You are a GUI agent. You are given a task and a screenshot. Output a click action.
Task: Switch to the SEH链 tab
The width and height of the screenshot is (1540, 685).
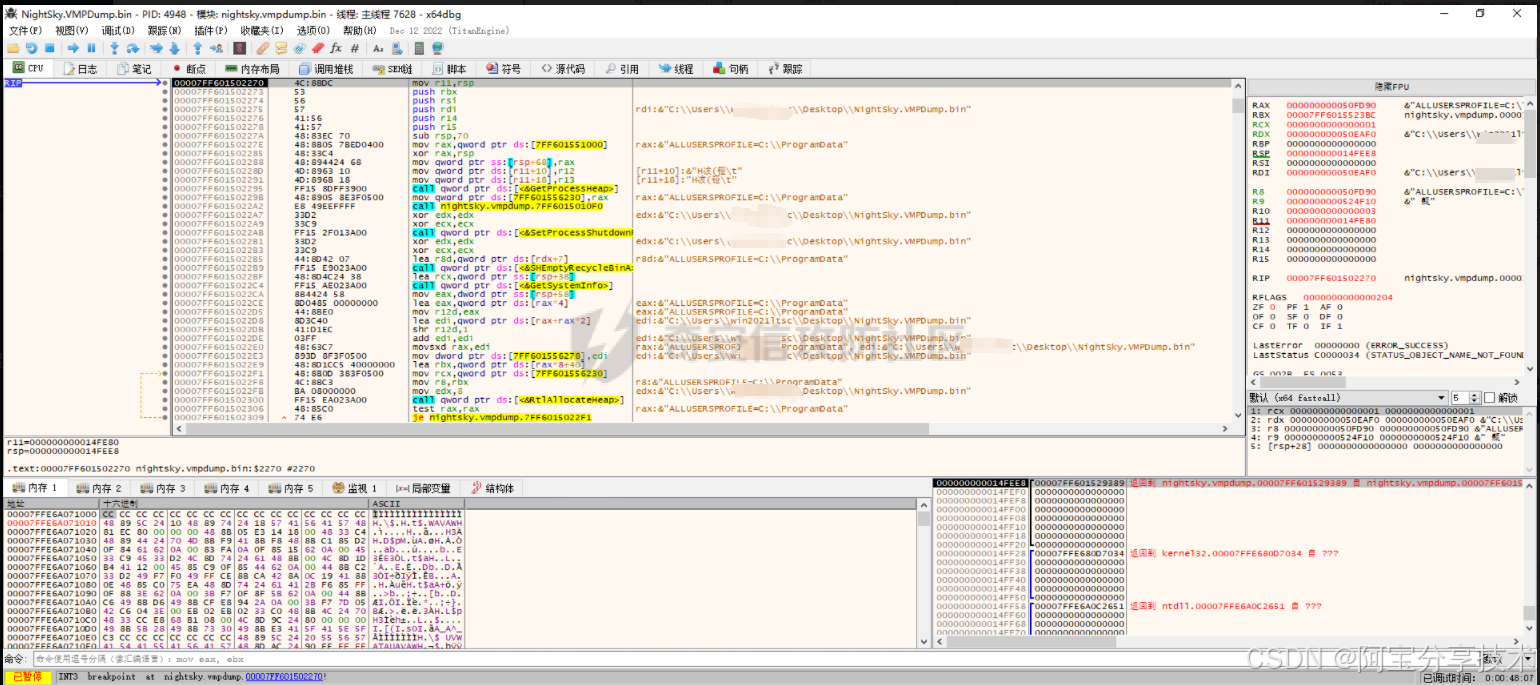pyautogui.click(x=392, y=69)
